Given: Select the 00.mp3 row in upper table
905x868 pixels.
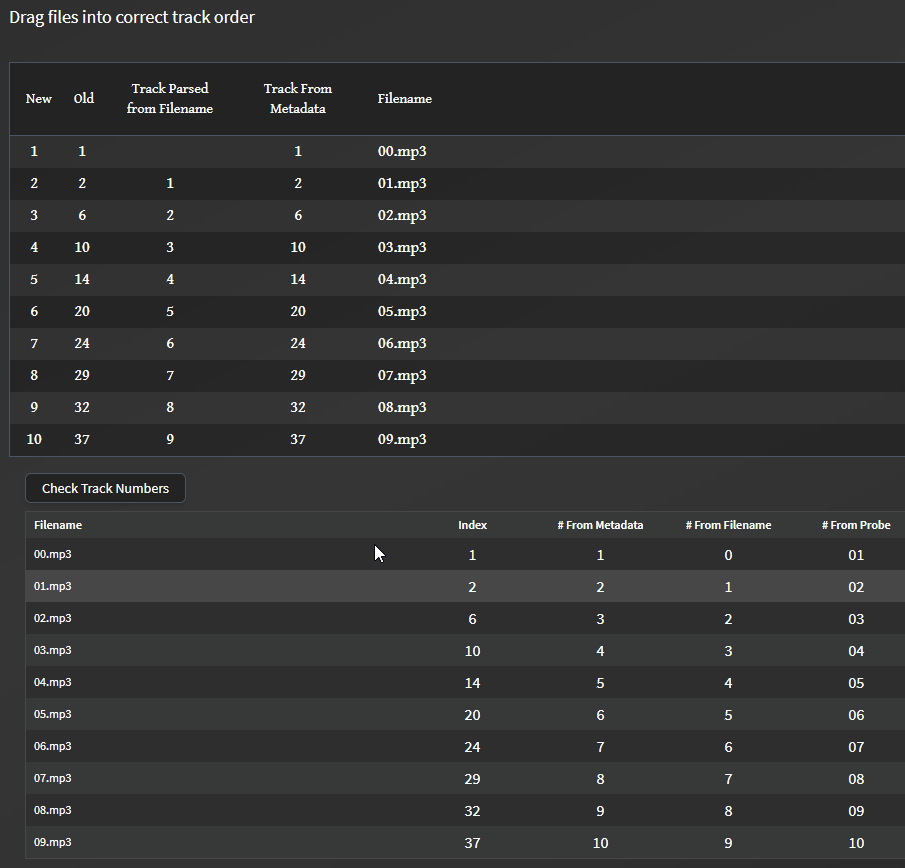Looking at the screenshot, I should [457, 152].
